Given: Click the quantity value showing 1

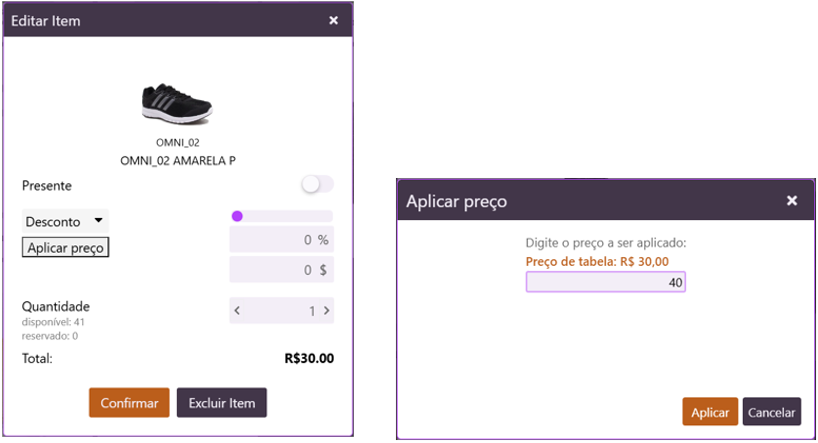Looking at the screenshot, I should click(x=300, y=311).
